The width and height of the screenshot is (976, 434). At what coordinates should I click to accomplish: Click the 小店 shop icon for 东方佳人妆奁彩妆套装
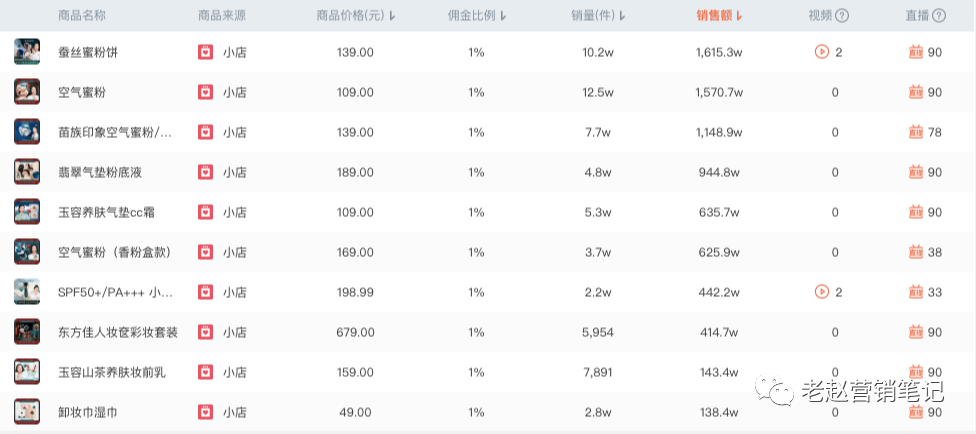click(205, 332)
